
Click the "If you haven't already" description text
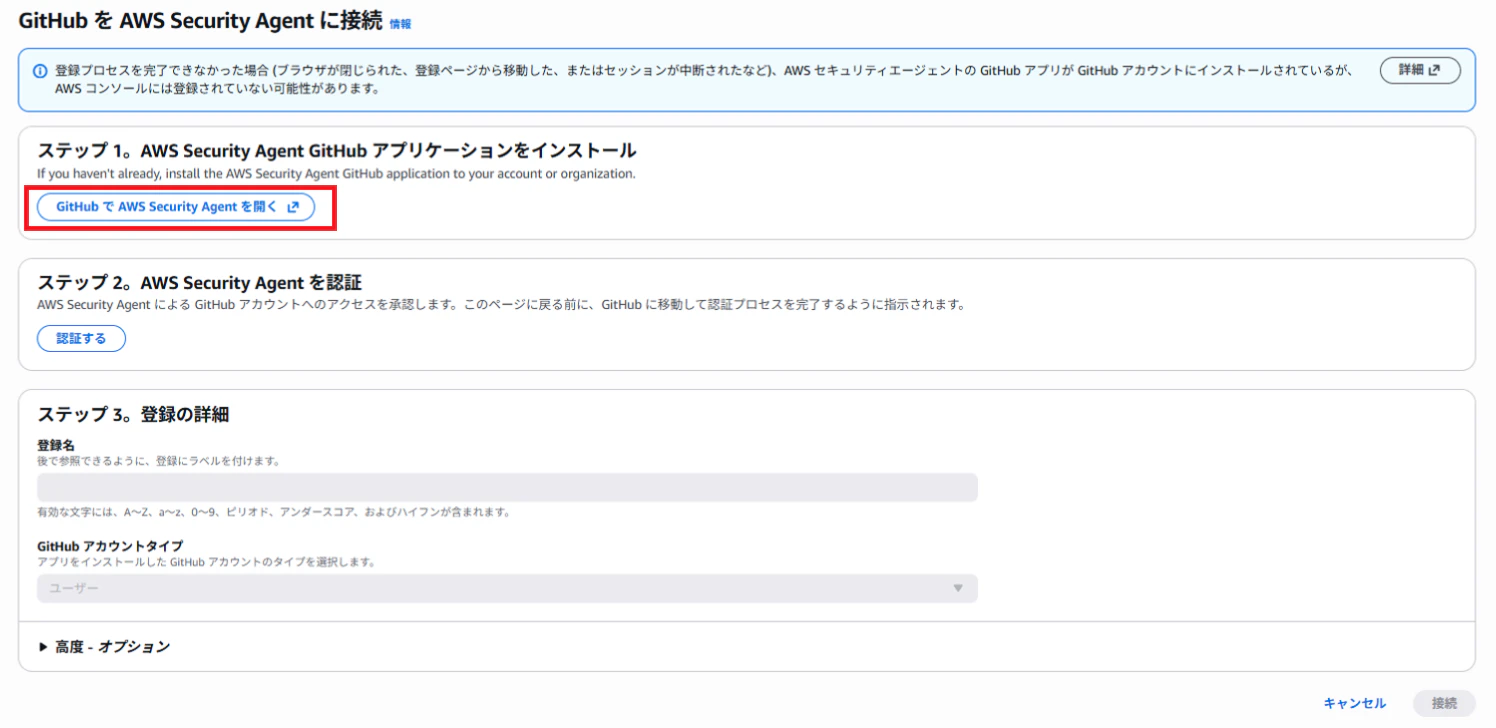click(x=336, y=174)
